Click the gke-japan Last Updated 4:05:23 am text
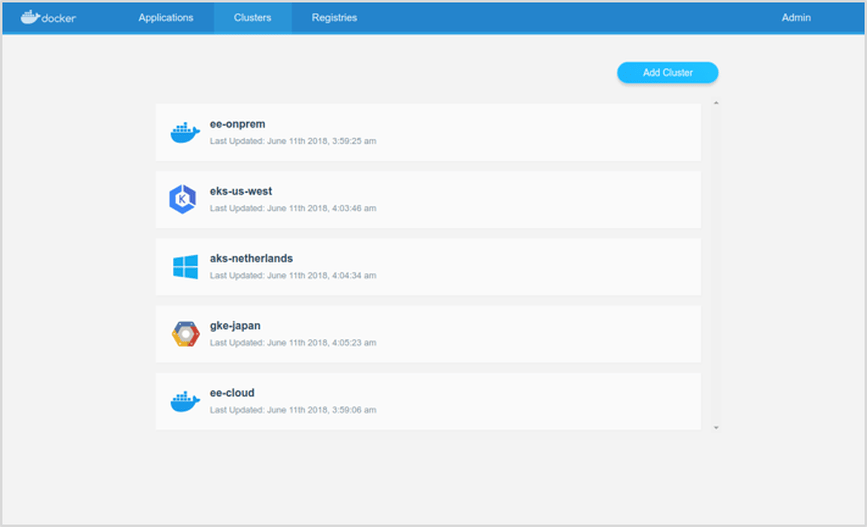 [293, 343]
